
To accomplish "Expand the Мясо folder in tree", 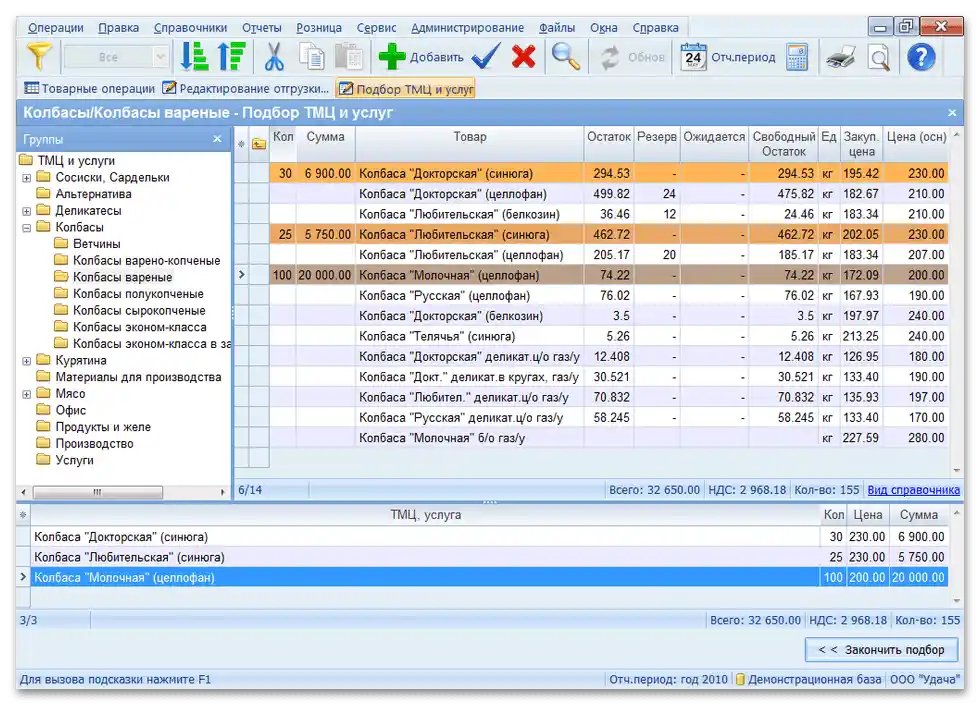I will point(27,394).
